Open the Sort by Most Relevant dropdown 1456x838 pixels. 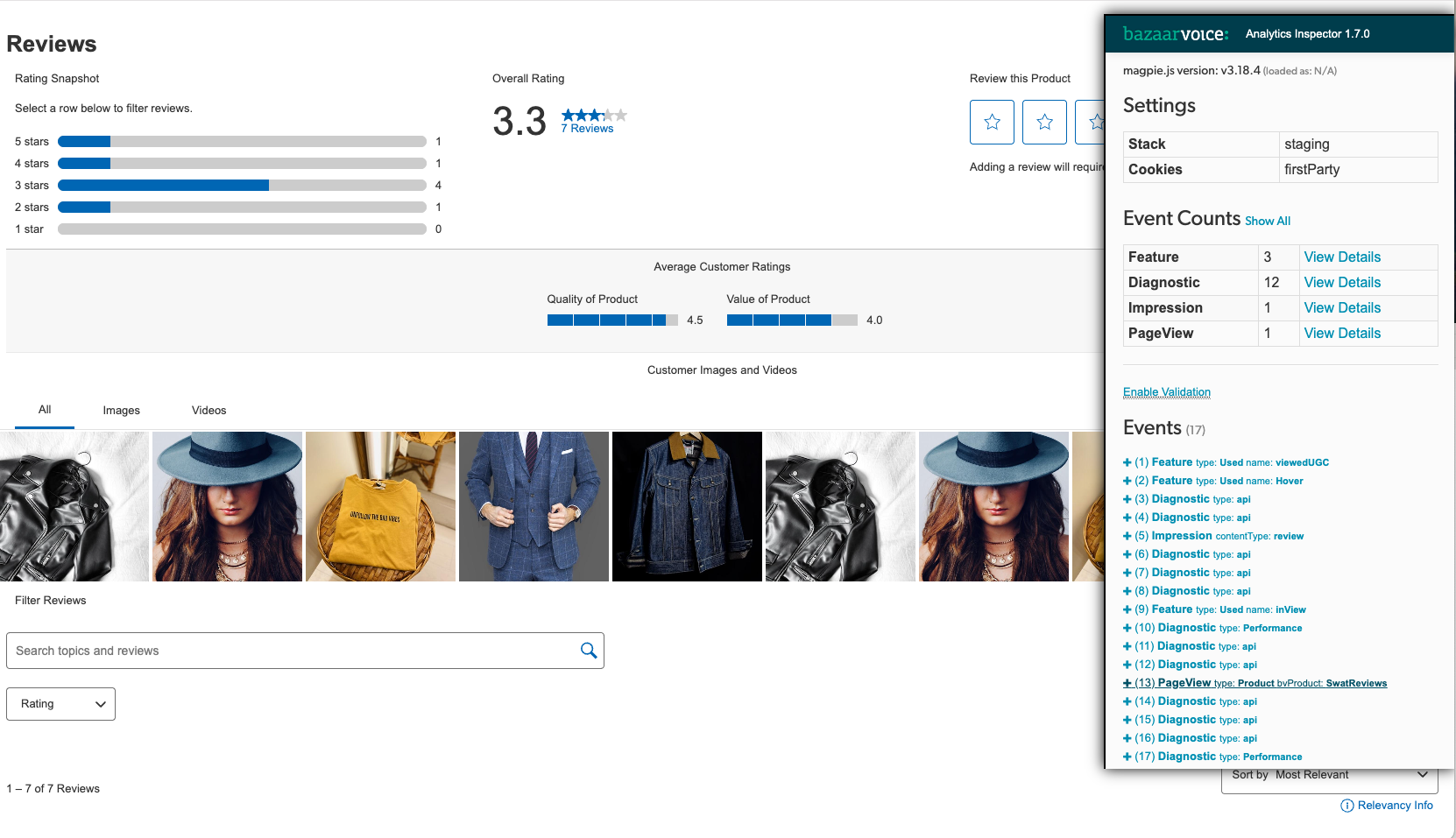point(1329,776)
